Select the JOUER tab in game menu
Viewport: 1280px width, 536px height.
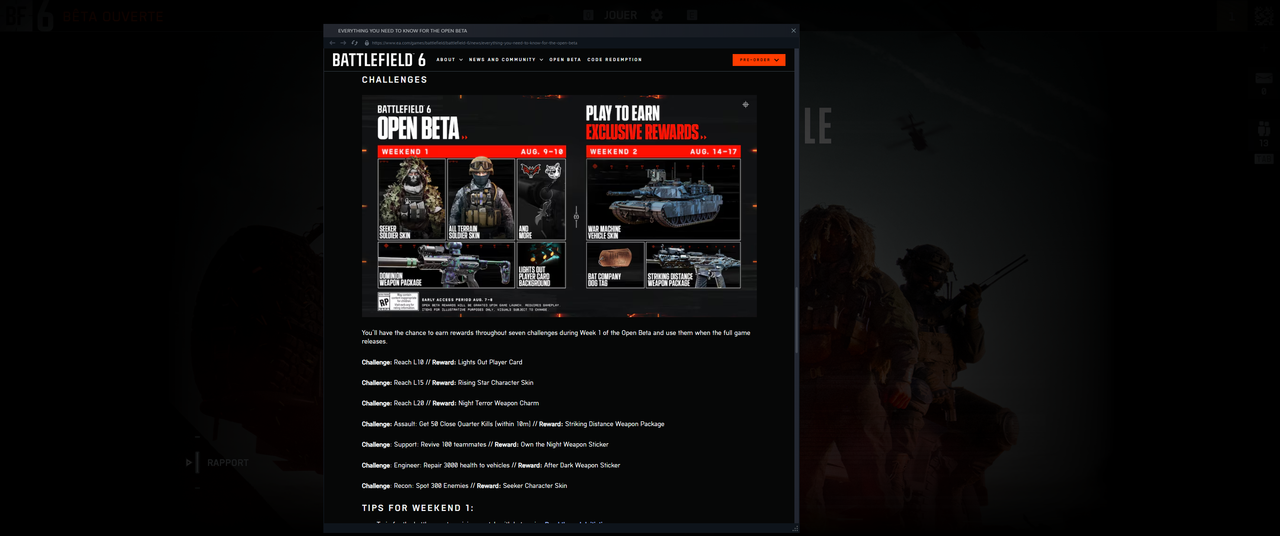click(621, 16)
